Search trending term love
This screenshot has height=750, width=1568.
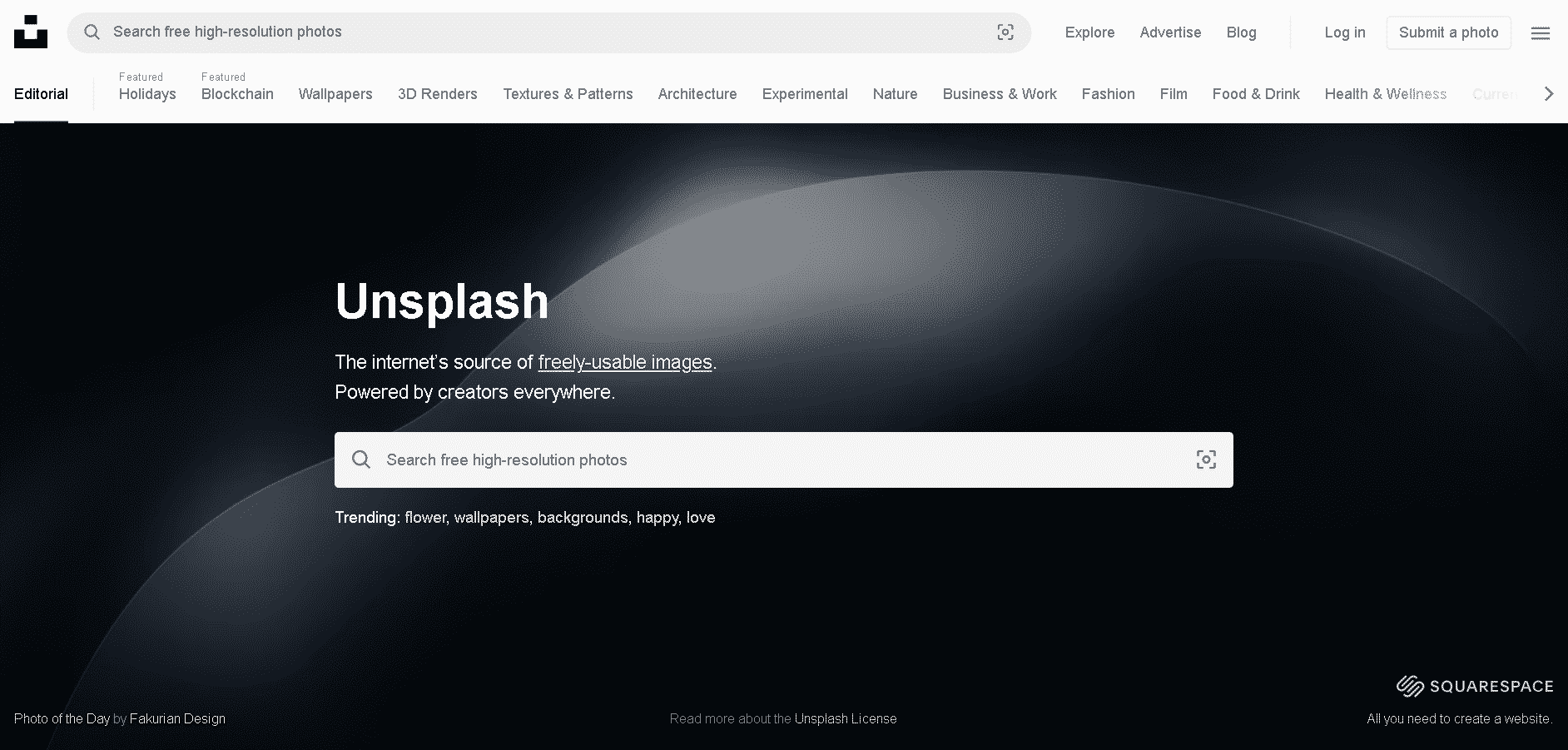(x=701, y=518)
